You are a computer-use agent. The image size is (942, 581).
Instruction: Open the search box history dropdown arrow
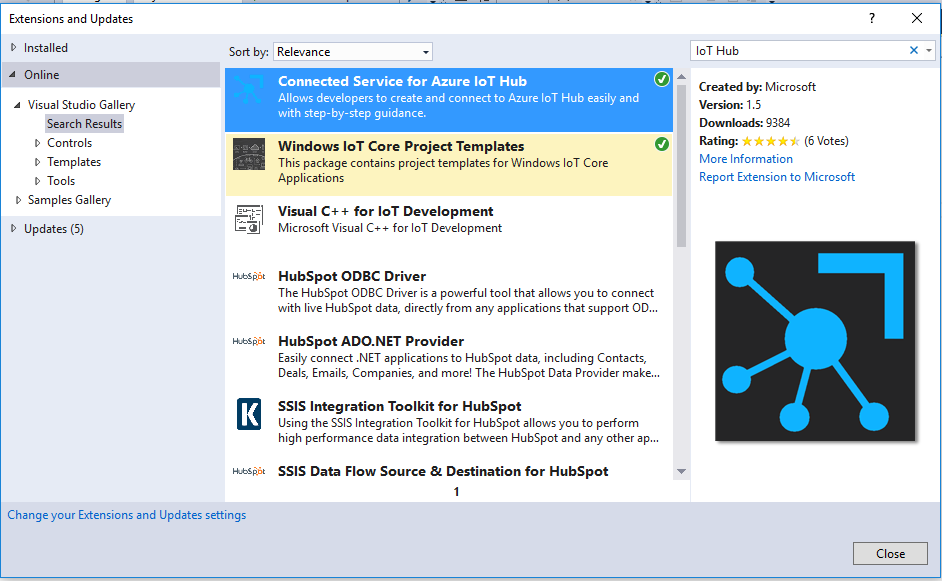[x=929, y=50]
